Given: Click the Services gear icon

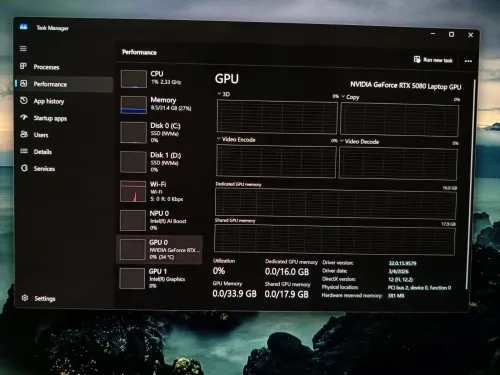Looking at the screenshot, I should click(24, 168).
